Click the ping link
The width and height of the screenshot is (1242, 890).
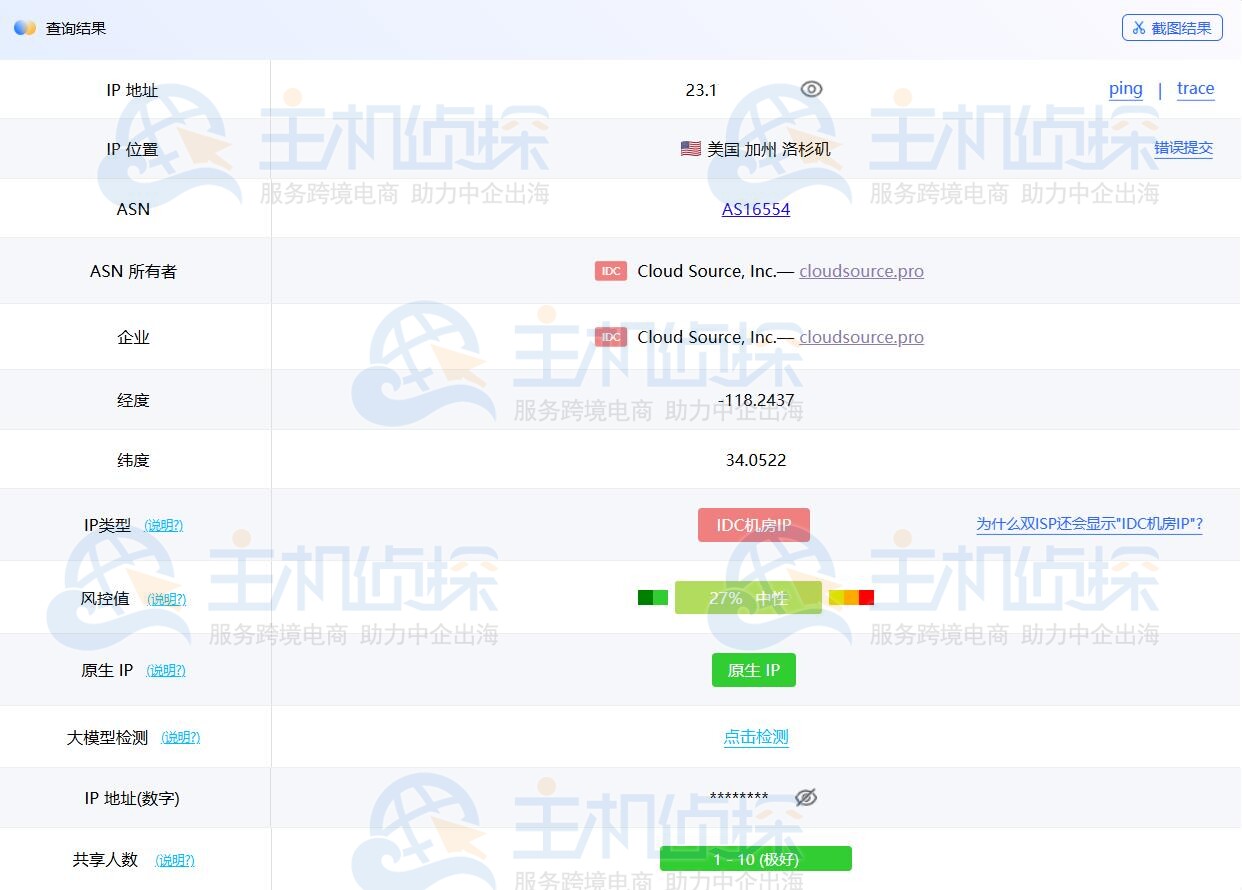point(1125,88)
